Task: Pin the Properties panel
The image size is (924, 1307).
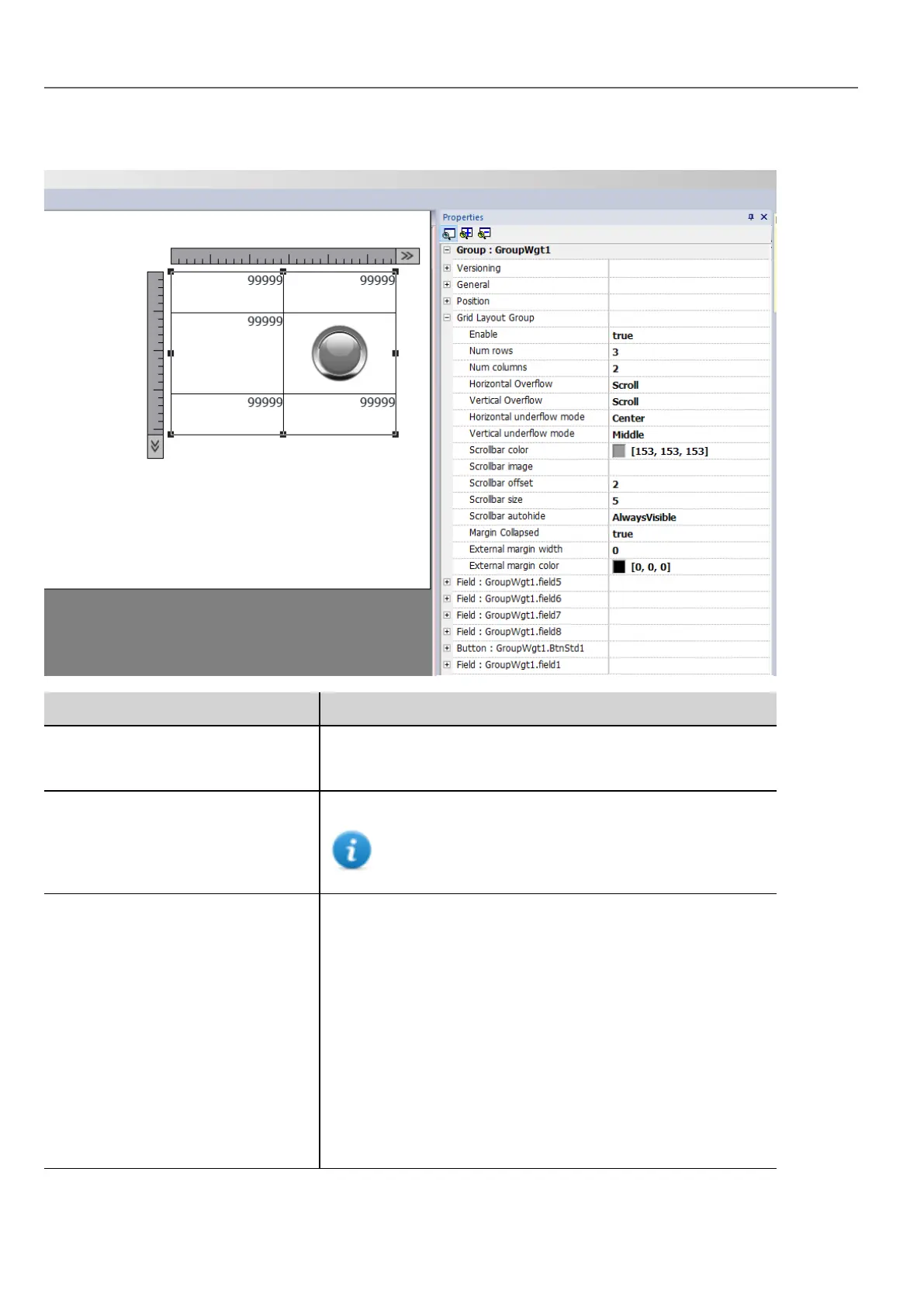Action: pyautogui.click(x=751, y=217)
